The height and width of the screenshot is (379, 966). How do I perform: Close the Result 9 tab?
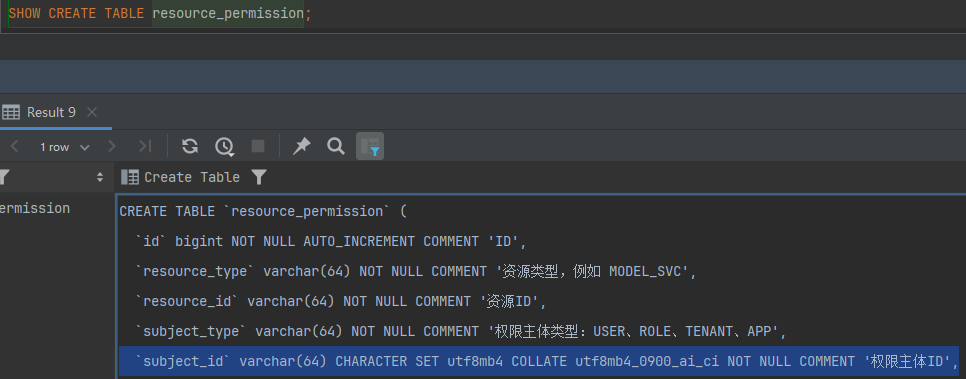[92, 112]
